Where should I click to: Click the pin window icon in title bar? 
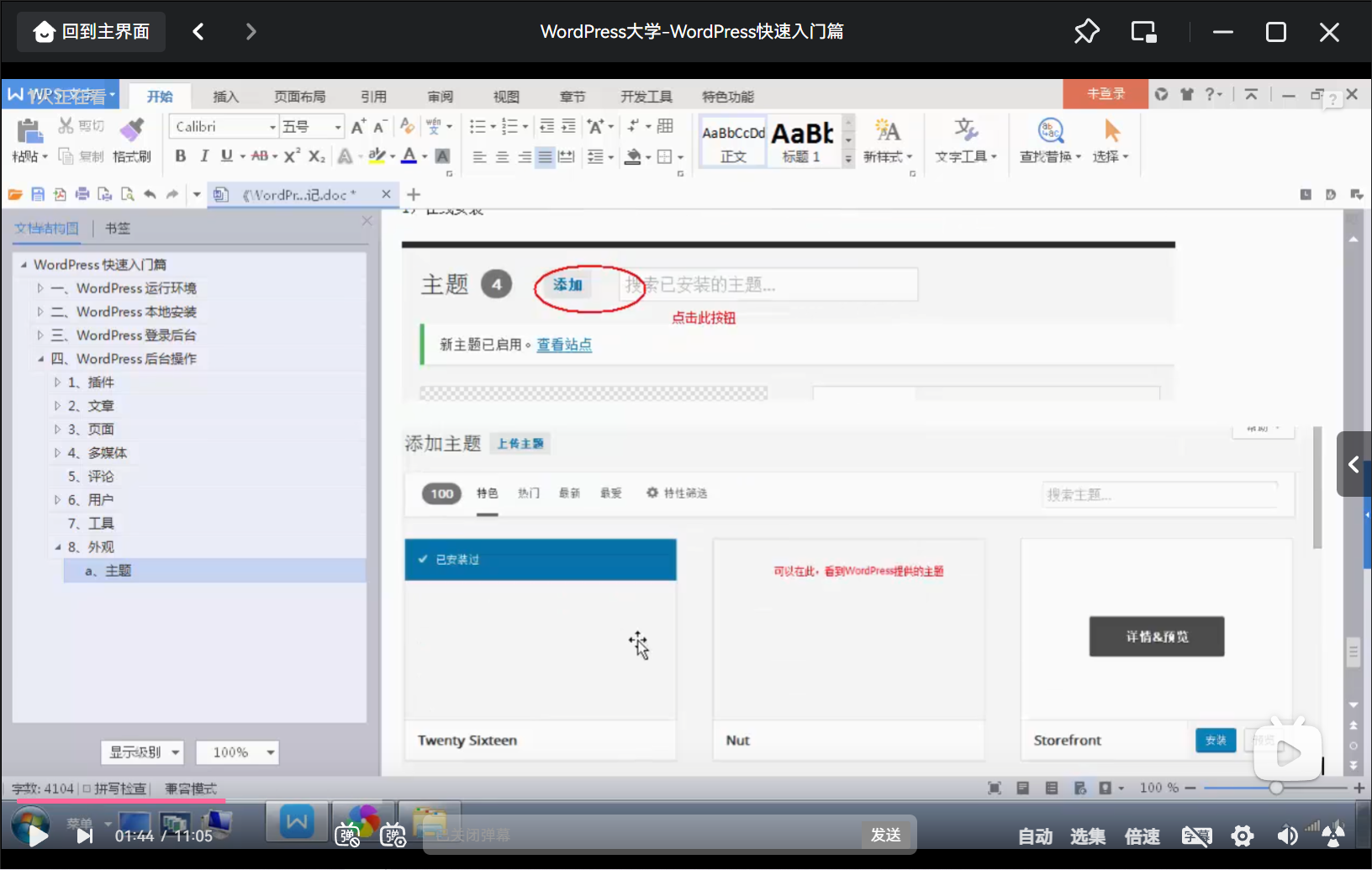point(1087,32)
